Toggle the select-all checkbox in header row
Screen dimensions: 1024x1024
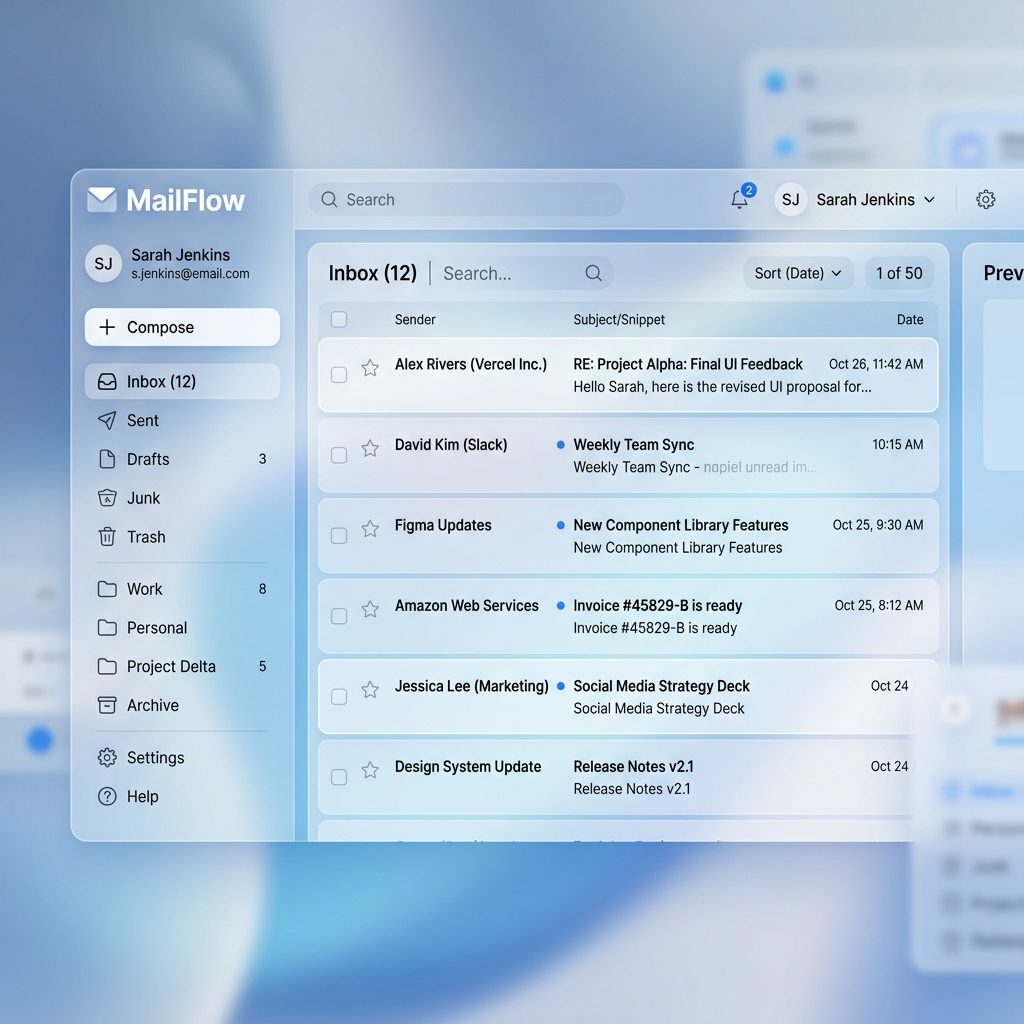tap(339, 319)
